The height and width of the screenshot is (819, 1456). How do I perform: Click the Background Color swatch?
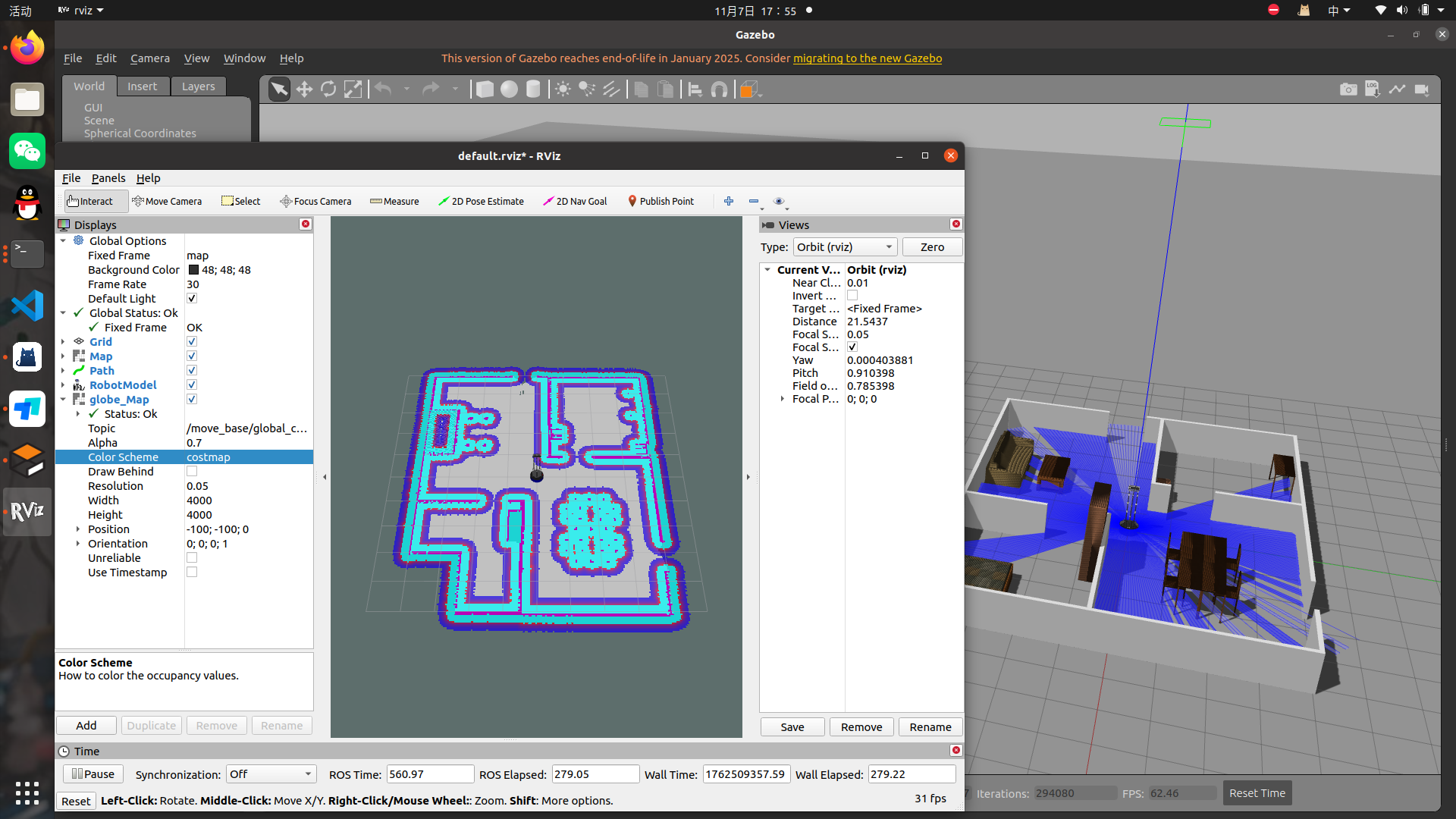click(x=193, y=270)
